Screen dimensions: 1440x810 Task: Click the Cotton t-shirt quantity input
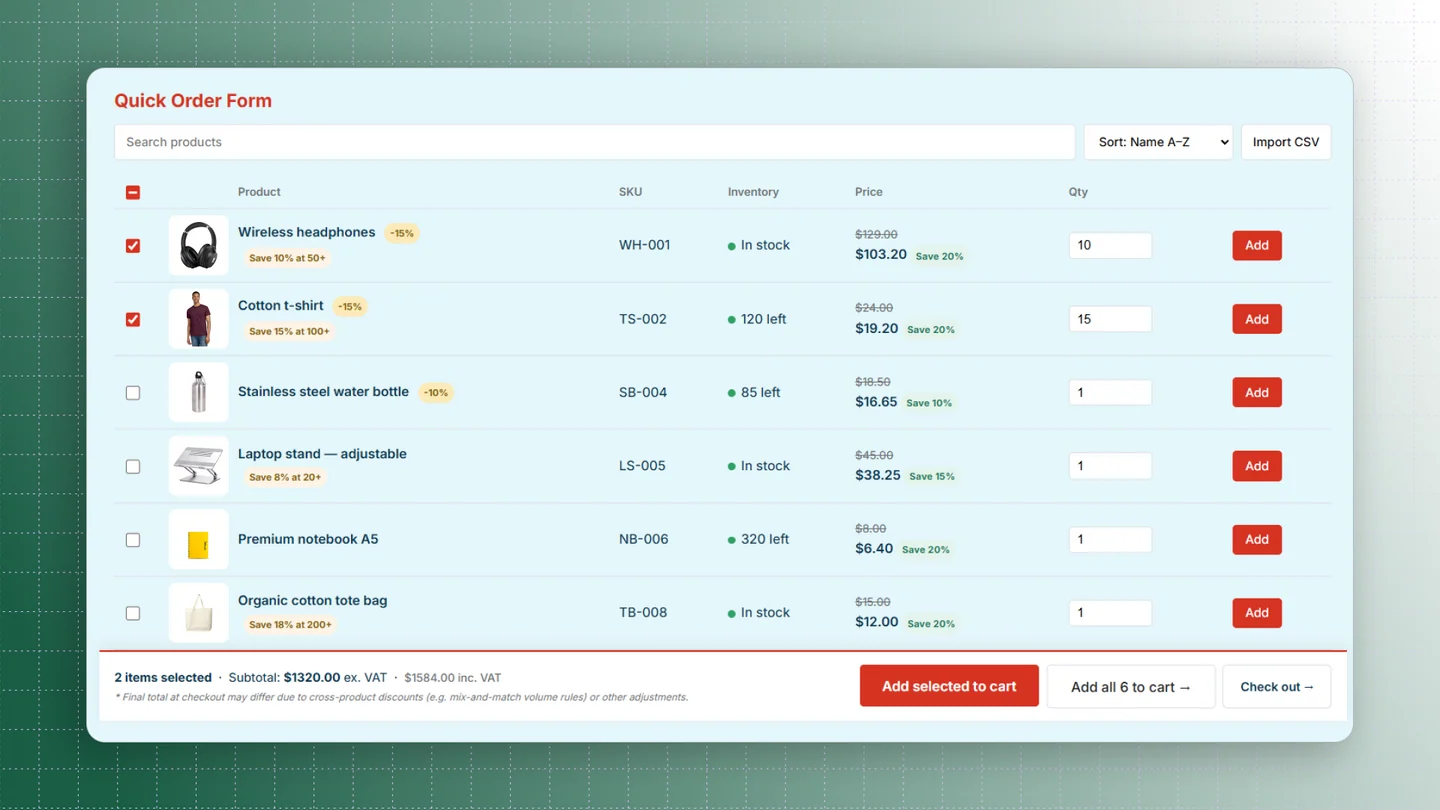coord(1110,319)
